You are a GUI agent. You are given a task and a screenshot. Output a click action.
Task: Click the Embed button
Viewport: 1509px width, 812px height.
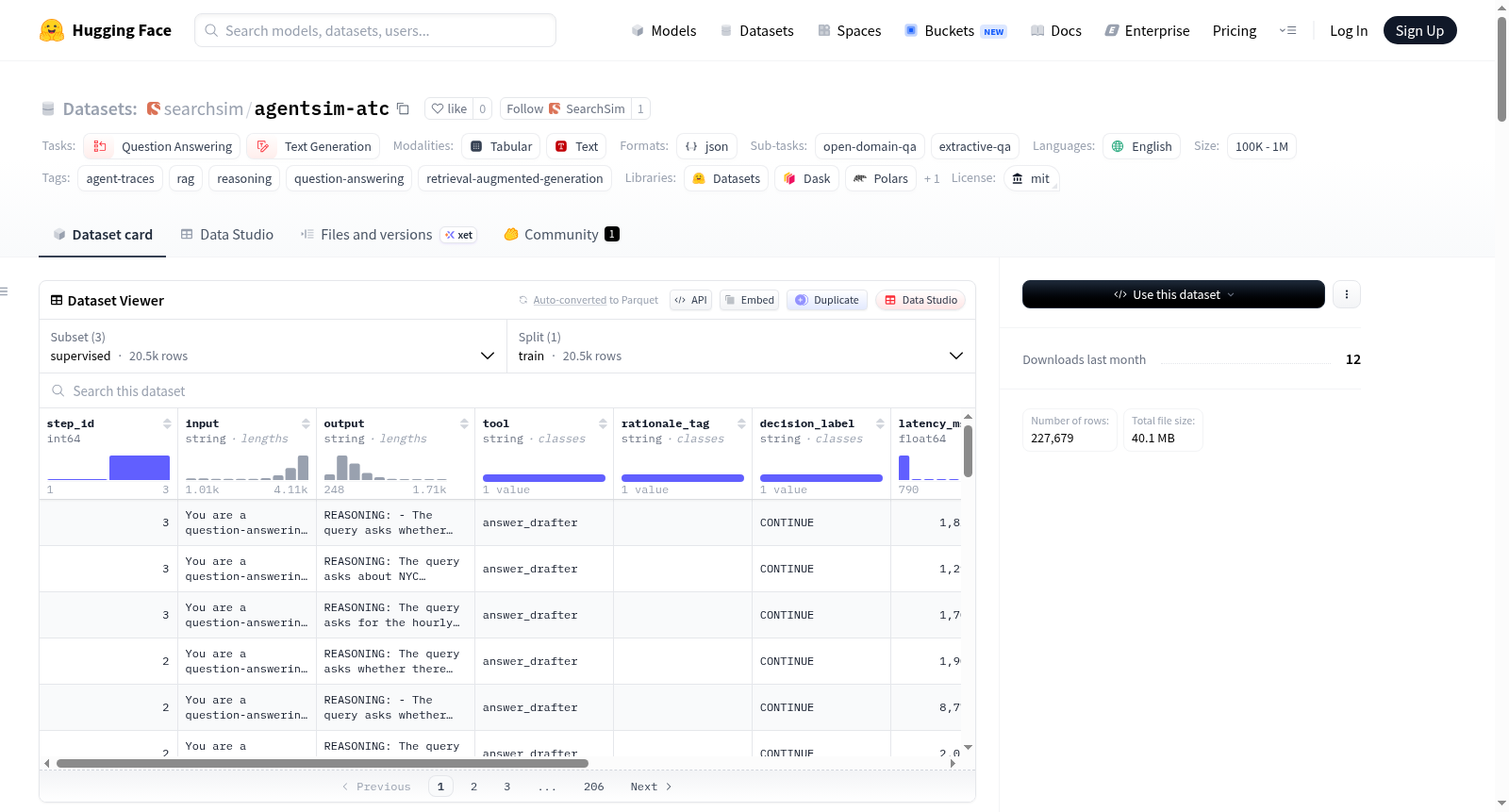click(x=750, y=300)
